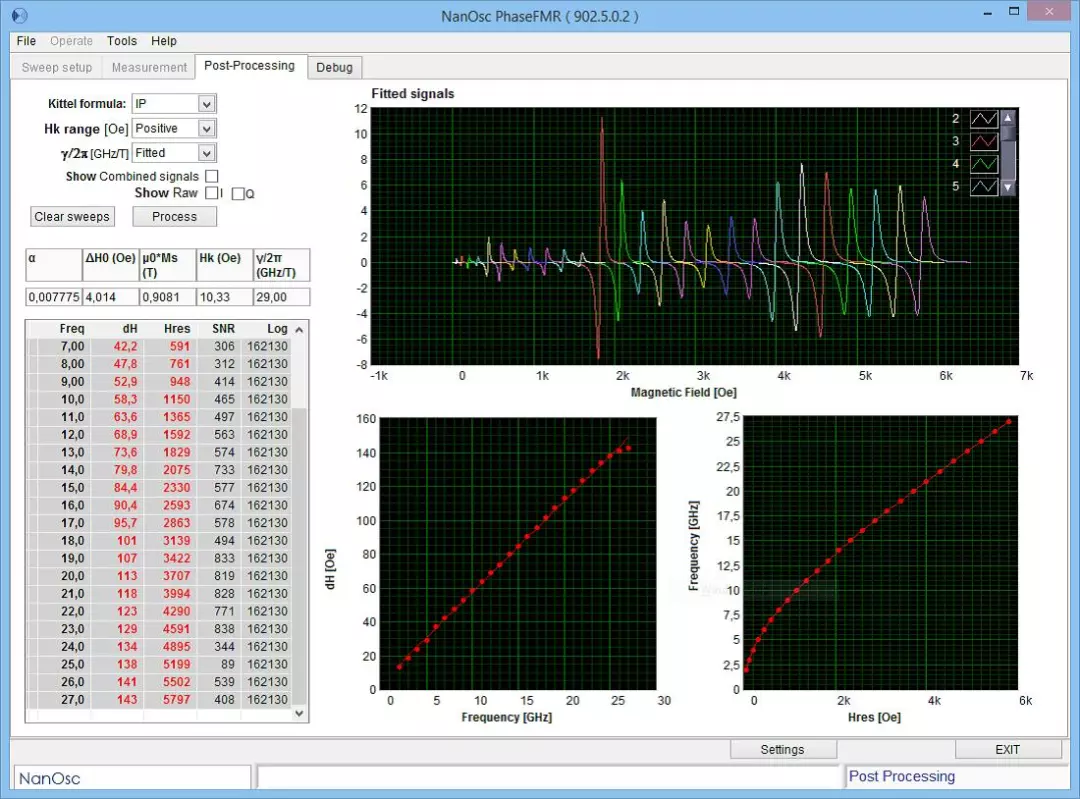Toggle Show Raw I checkbox

coord(211,193)
